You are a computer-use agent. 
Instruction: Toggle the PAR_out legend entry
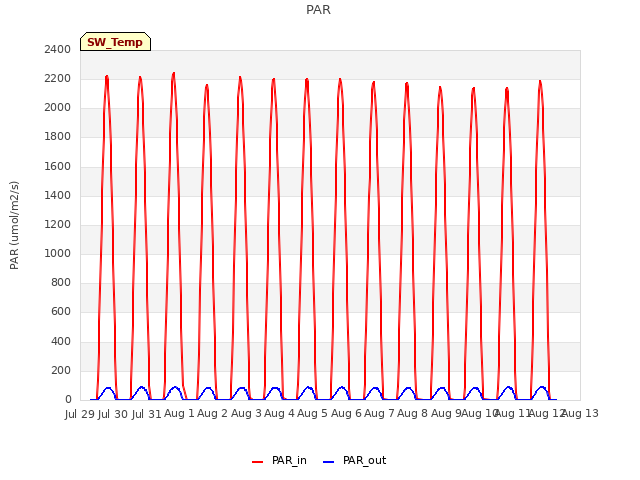point(354,460)
